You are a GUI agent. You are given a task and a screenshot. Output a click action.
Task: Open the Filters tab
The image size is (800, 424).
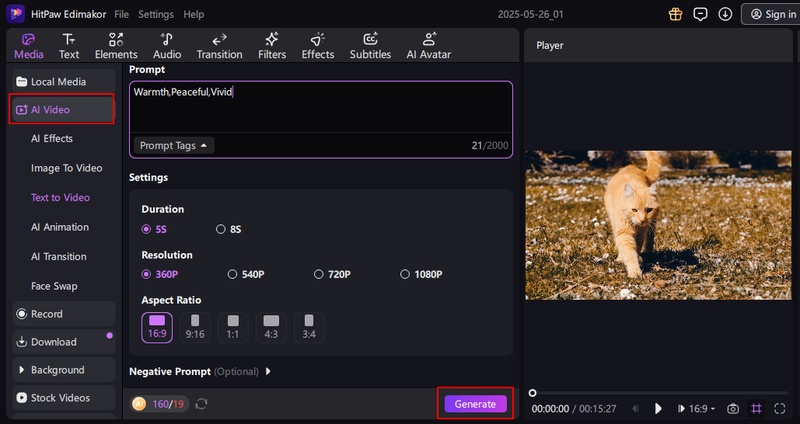tap(272, 46)
